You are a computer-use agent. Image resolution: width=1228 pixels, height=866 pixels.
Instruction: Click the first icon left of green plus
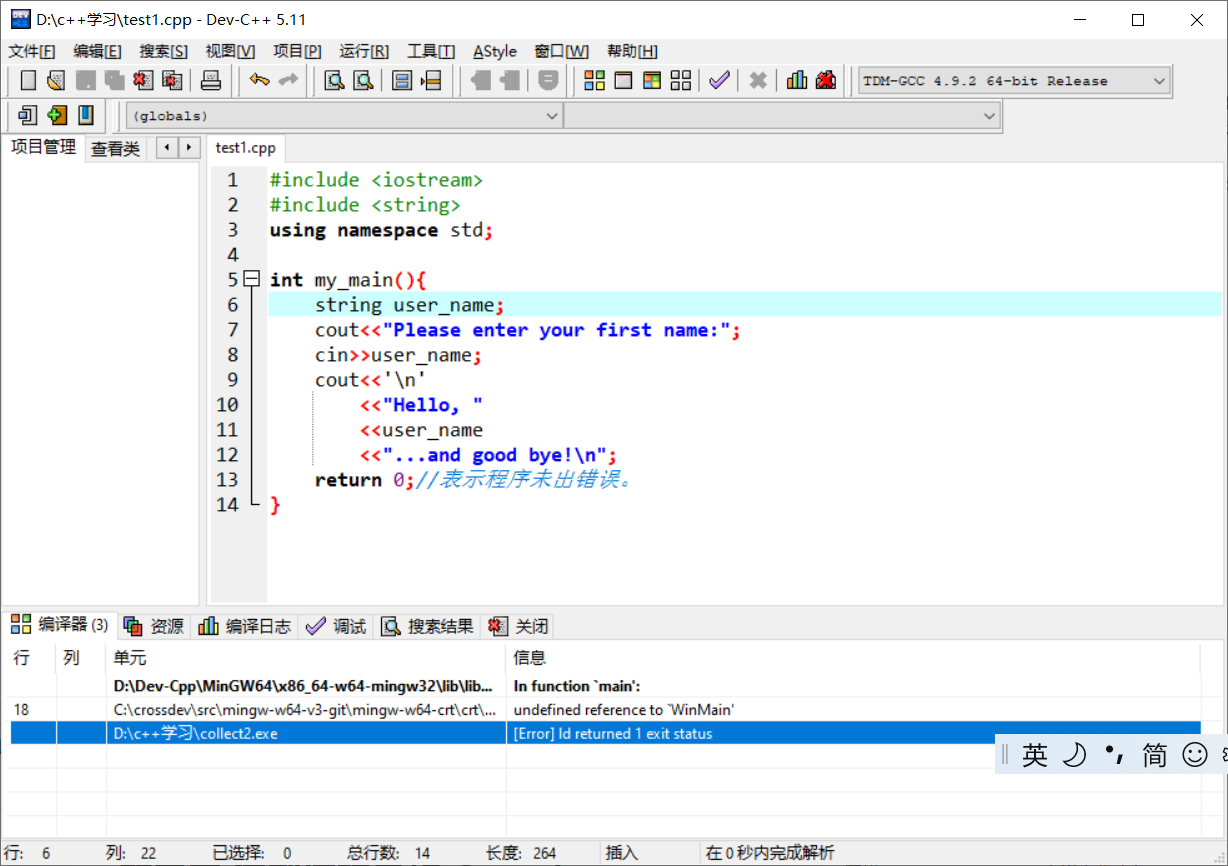coord(28,115)
